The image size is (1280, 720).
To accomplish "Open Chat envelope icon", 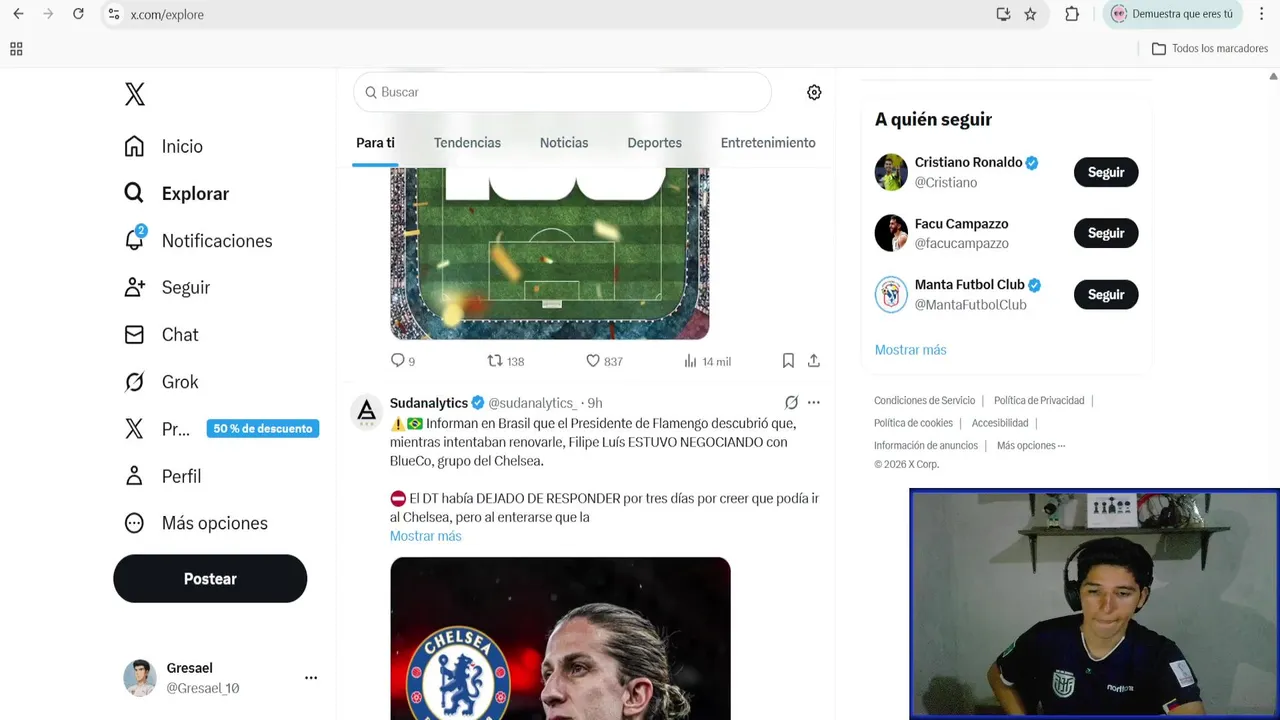I will (x=134, y=334).
